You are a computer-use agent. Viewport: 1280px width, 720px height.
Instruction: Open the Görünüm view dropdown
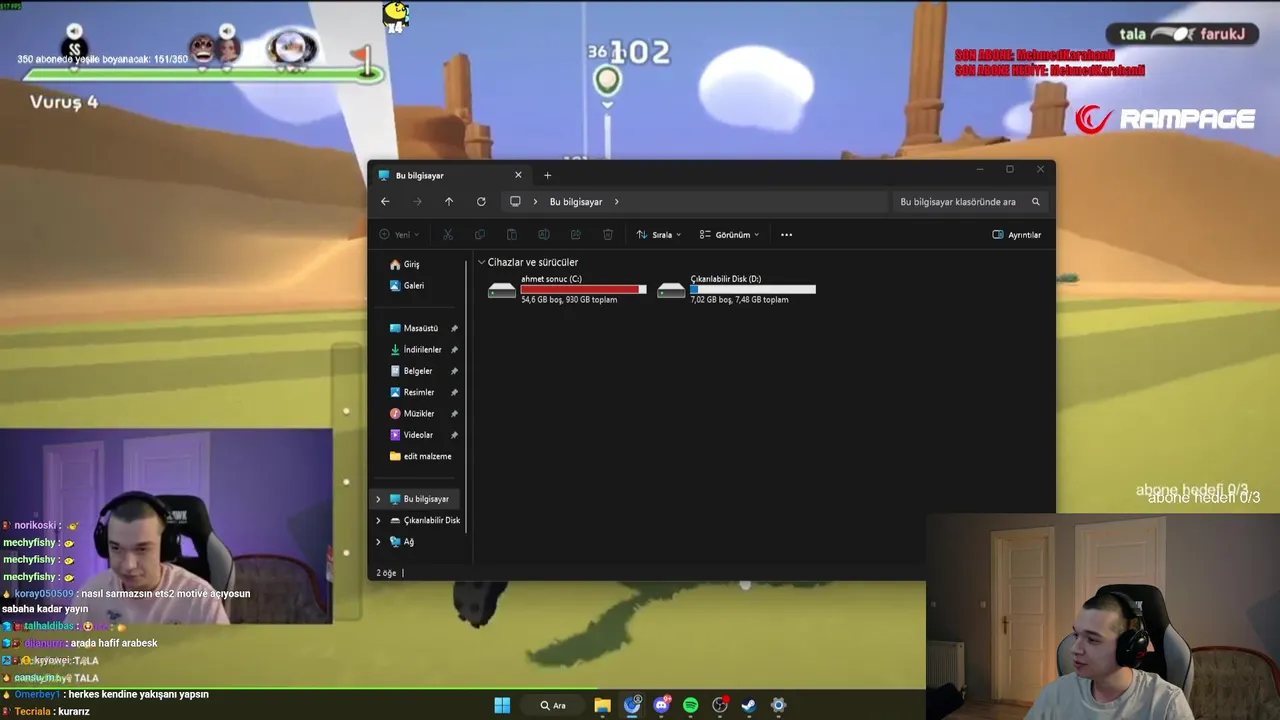[729, 235]
